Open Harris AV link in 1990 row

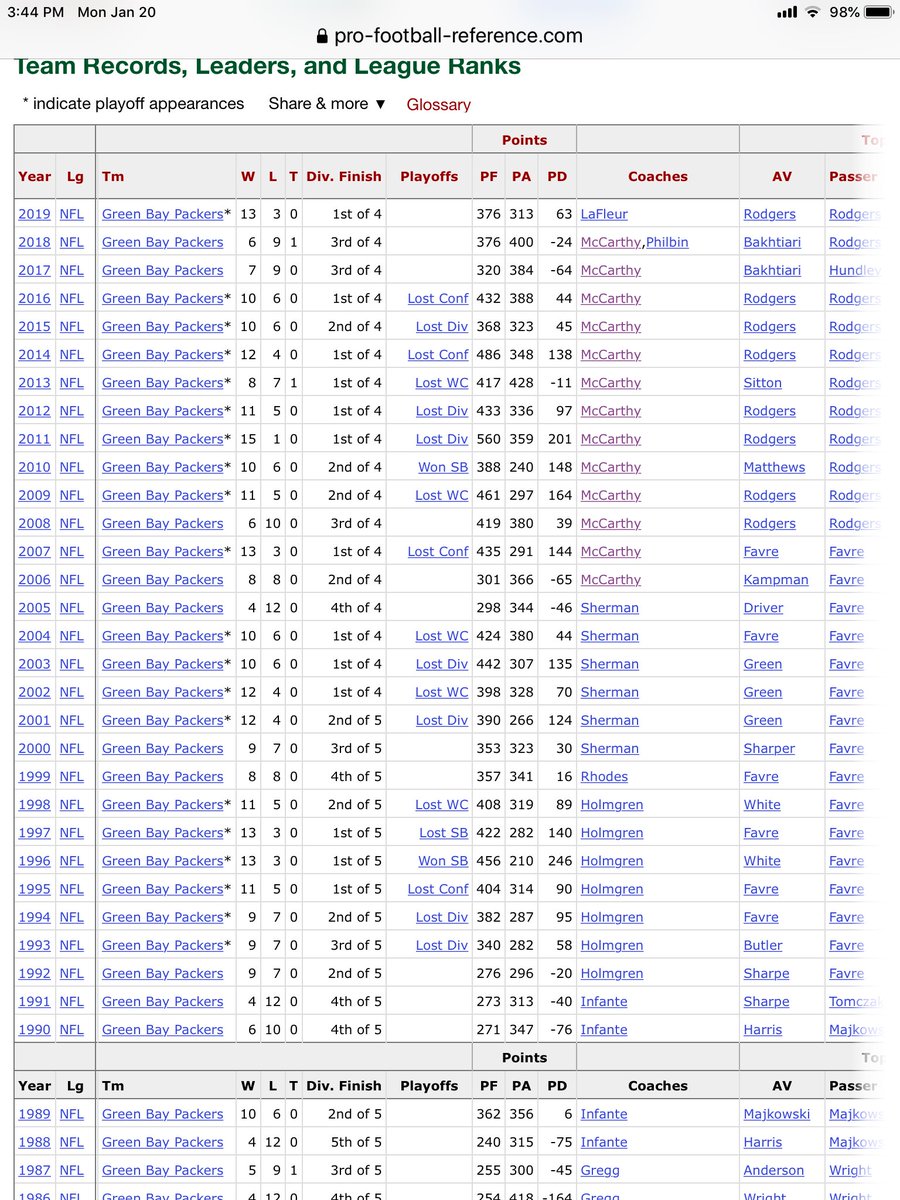click(763, 1029)
